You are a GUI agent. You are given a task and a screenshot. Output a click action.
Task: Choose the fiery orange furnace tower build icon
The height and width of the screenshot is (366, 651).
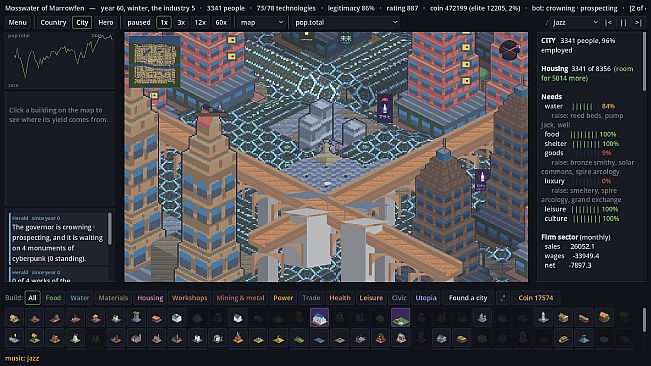point(237,338)
